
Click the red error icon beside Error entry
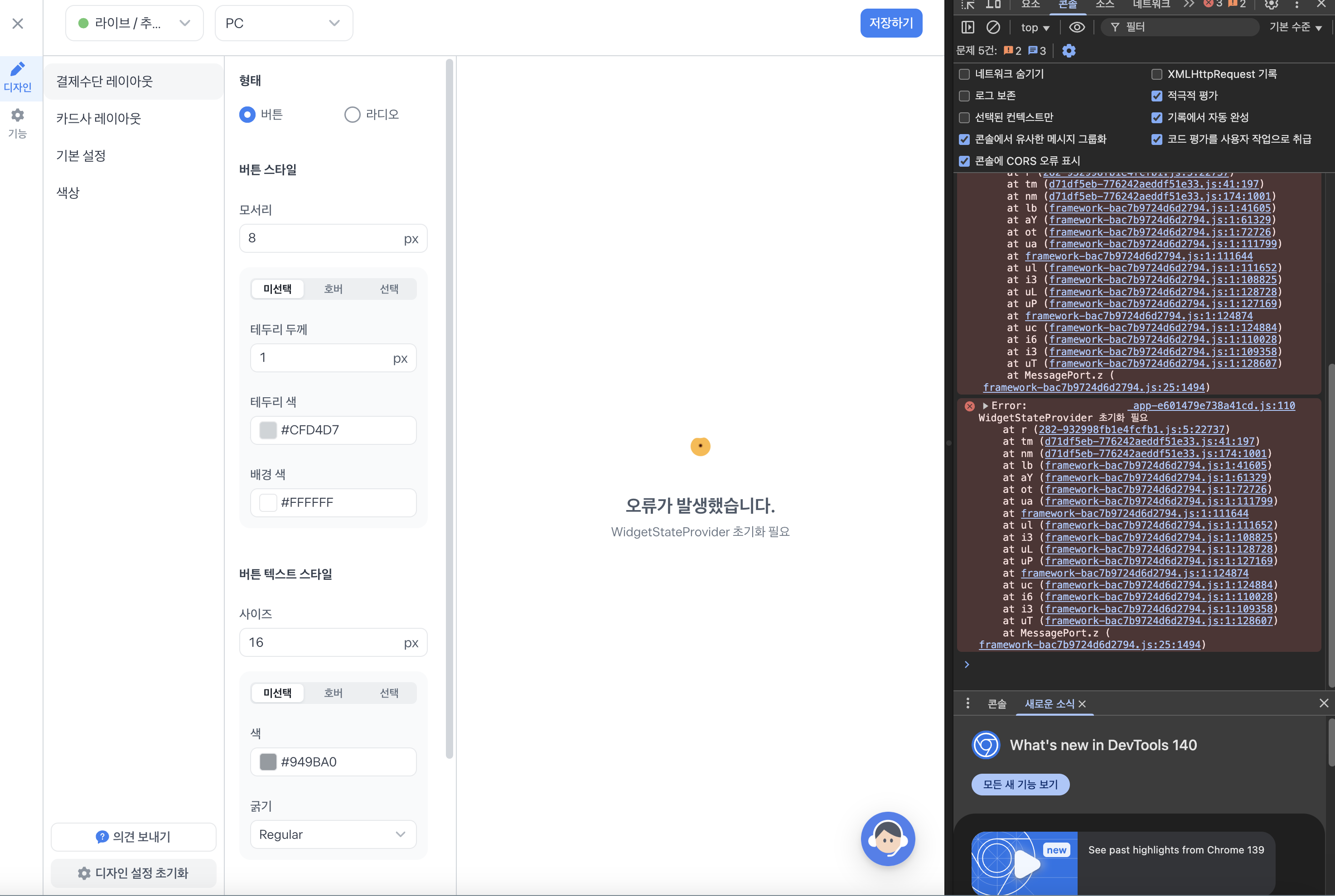point(970,406)
